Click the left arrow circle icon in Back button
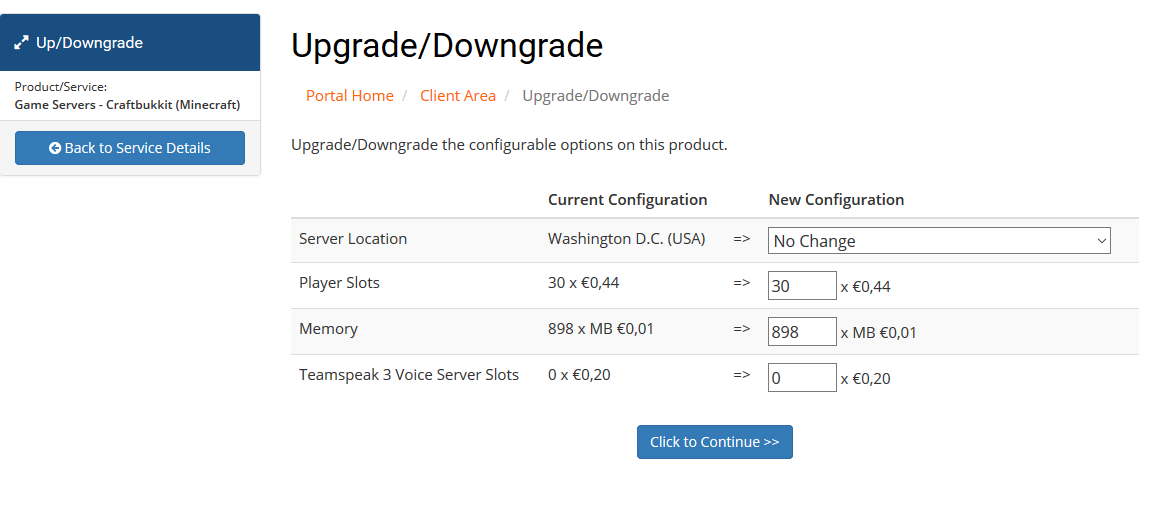 (55, 148)
